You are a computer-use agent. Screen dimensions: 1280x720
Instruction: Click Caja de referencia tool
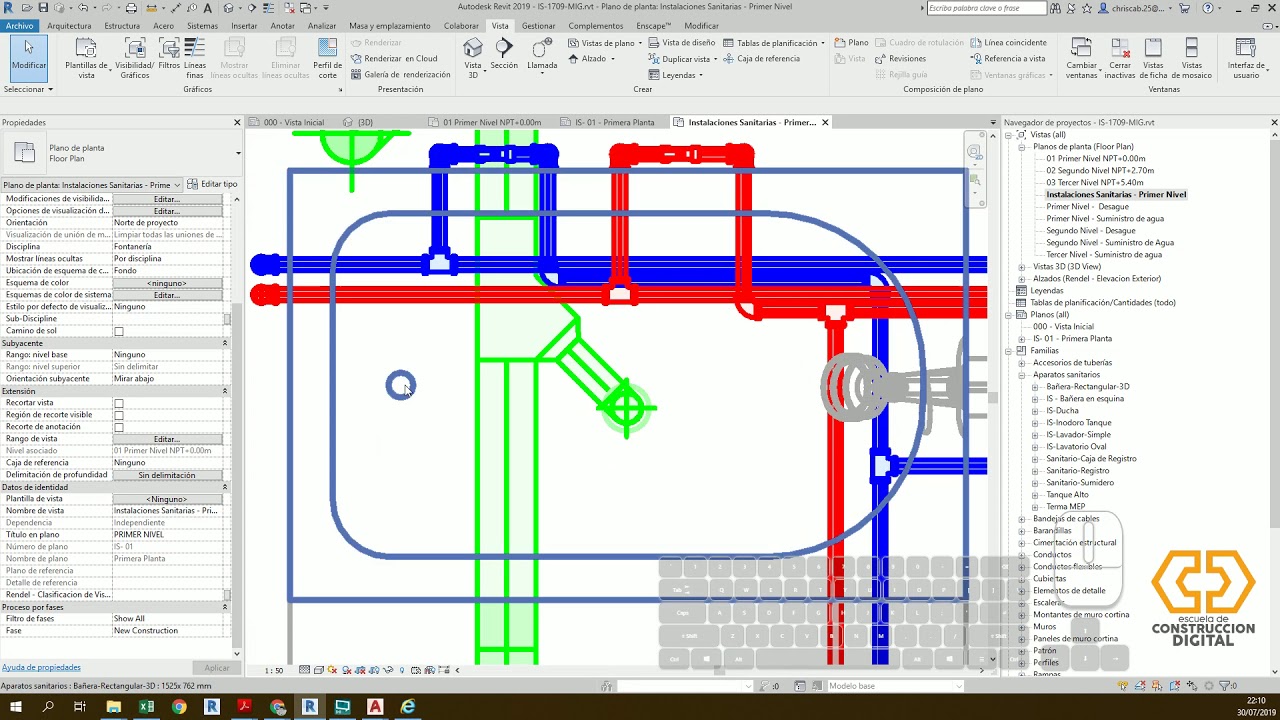coord(760,59)
